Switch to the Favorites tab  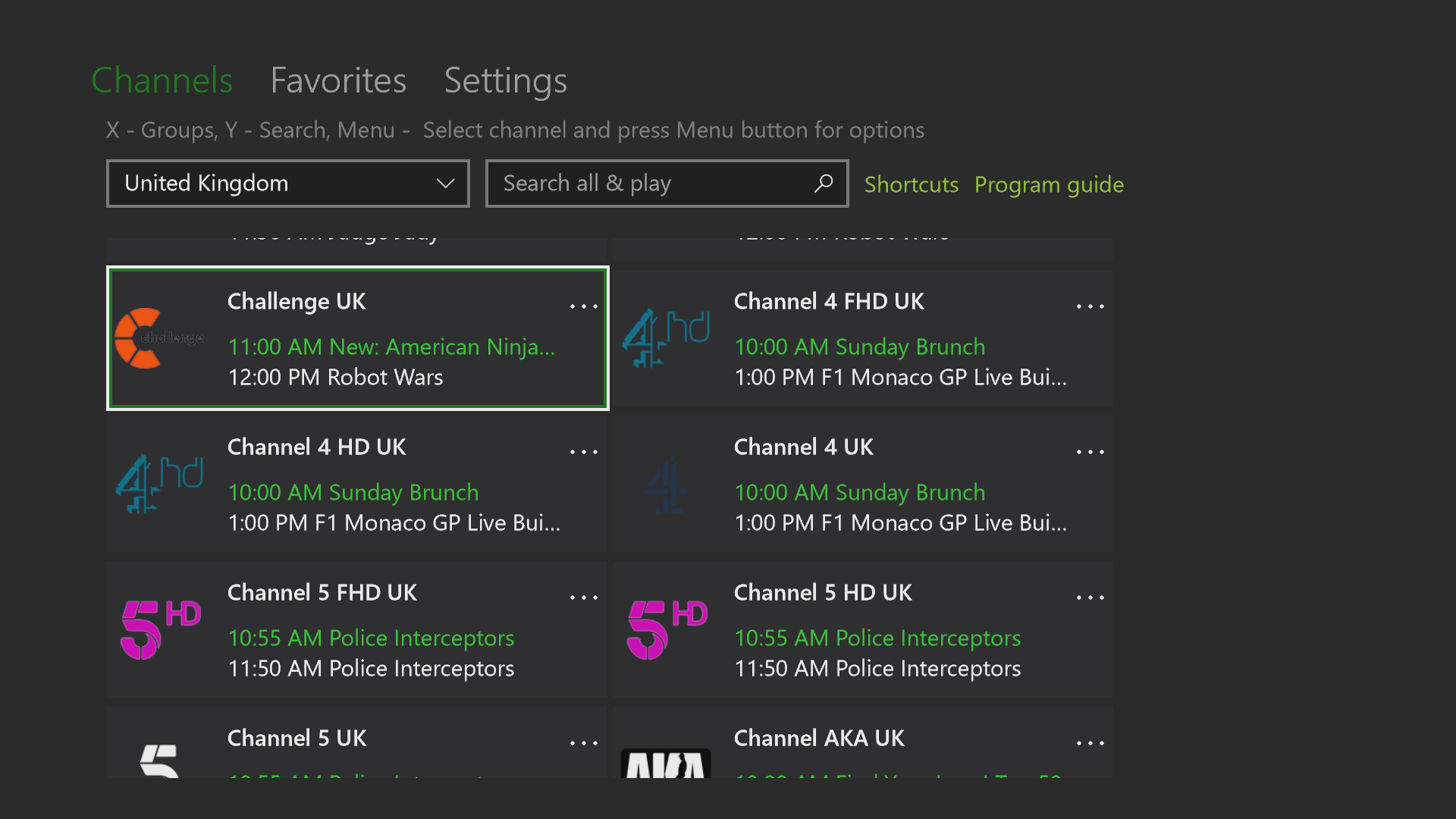pyautogui.click(x=338, y=80)
